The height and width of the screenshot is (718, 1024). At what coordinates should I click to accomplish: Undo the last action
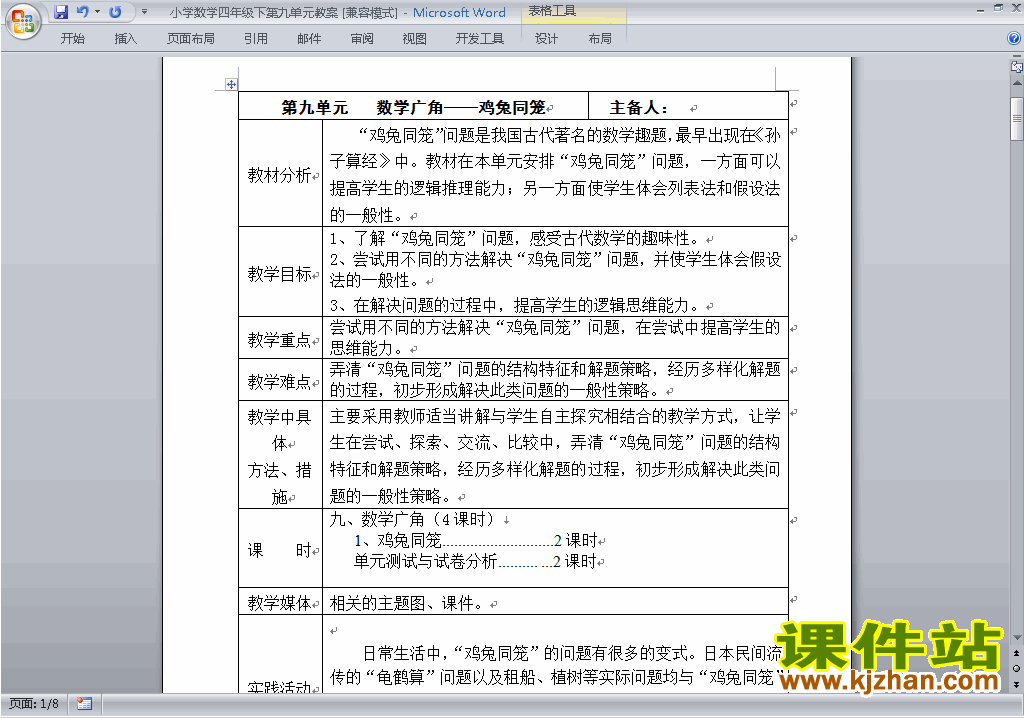82,12
